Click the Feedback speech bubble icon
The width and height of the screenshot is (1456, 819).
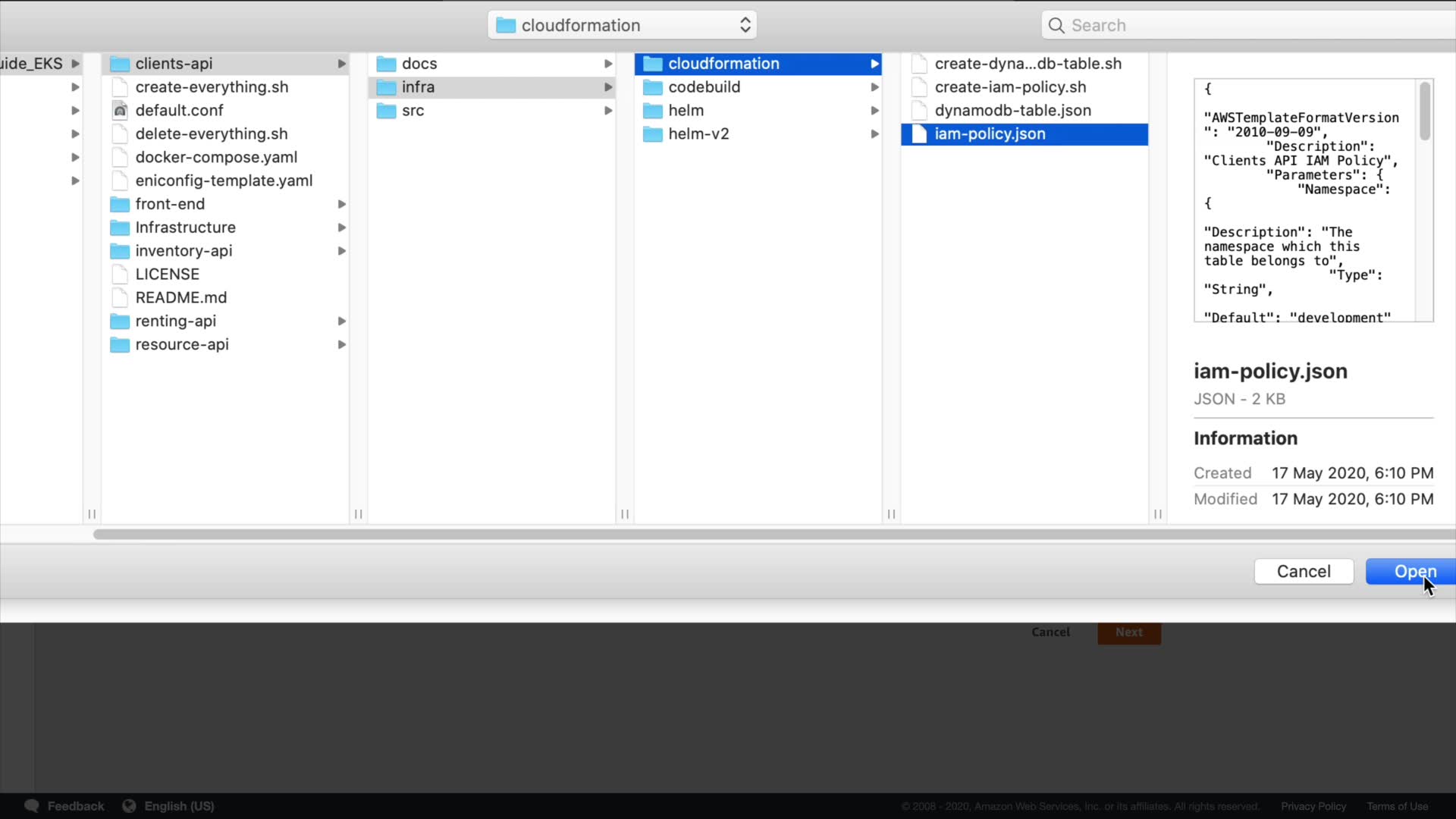point(32,806)
